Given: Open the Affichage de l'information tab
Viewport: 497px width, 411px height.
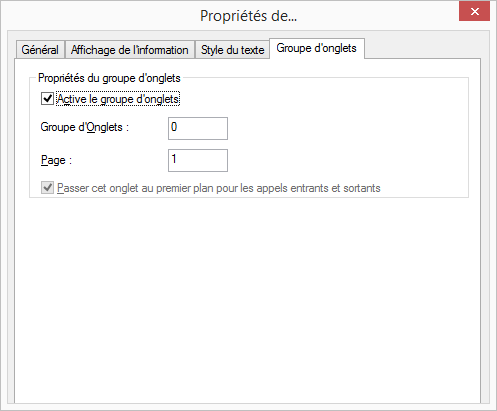Looking at the screenshot, I should pos(130,50).
